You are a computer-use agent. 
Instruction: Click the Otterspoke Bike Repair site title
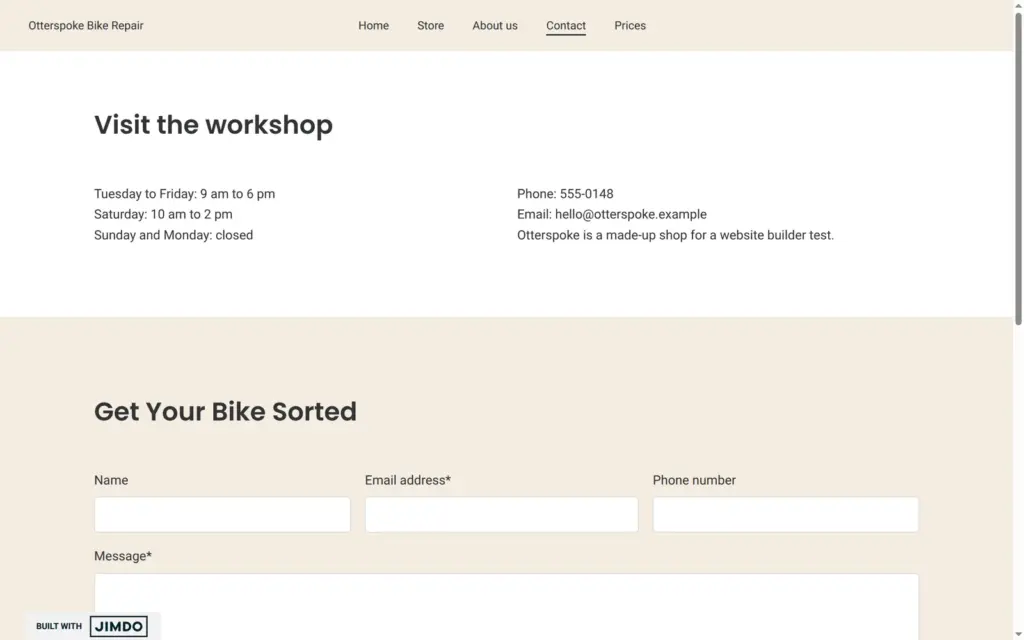point(86,25)
